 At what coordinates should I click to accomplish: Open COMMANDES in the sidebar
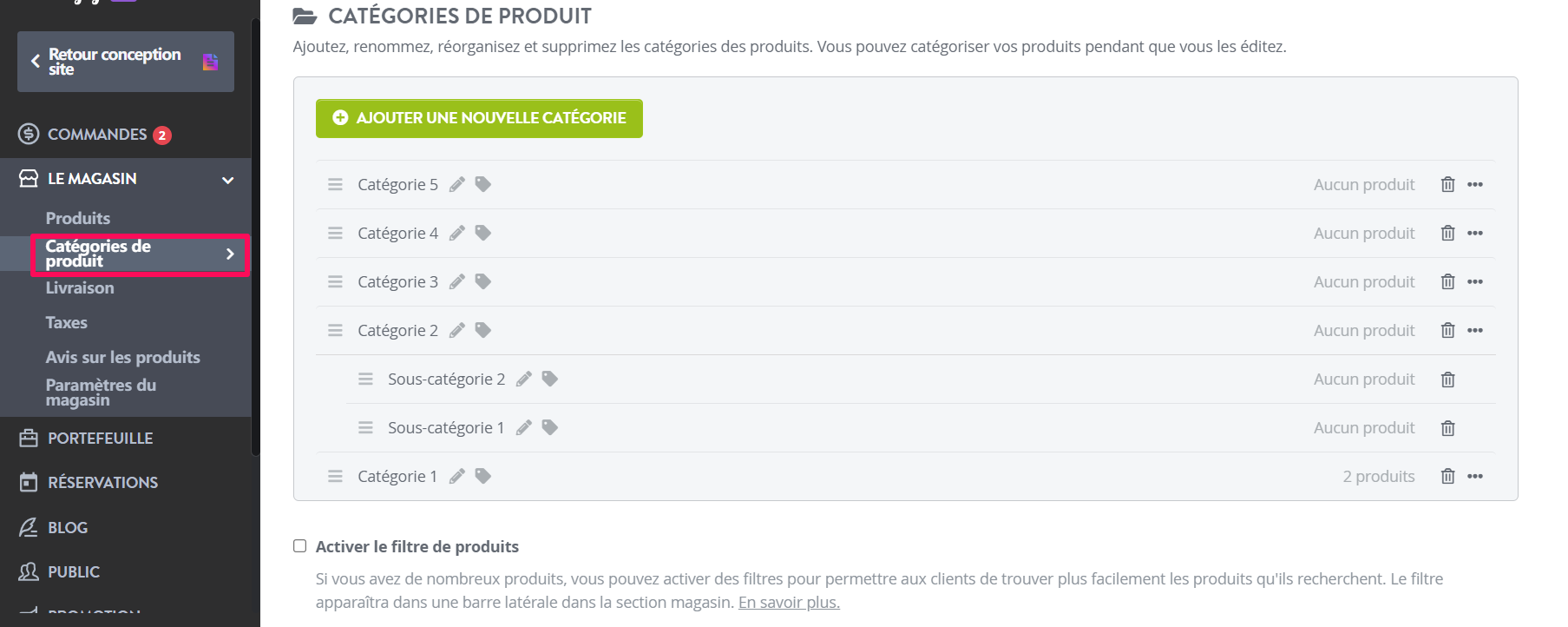click(95, 135)
